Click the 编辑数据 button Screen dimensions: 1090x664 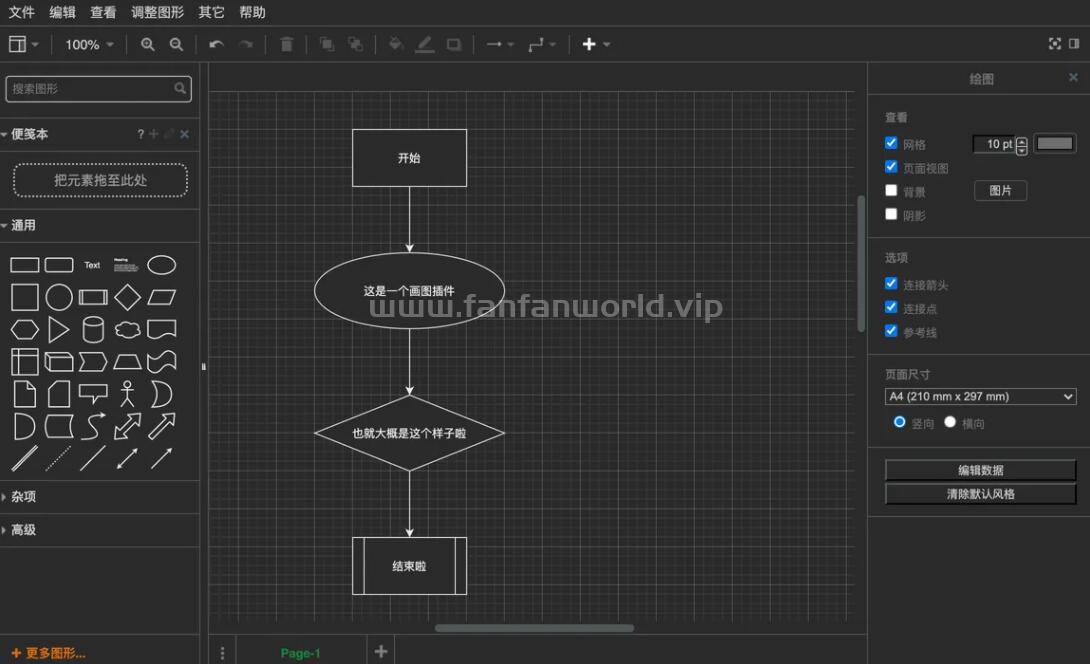point(980,470)
